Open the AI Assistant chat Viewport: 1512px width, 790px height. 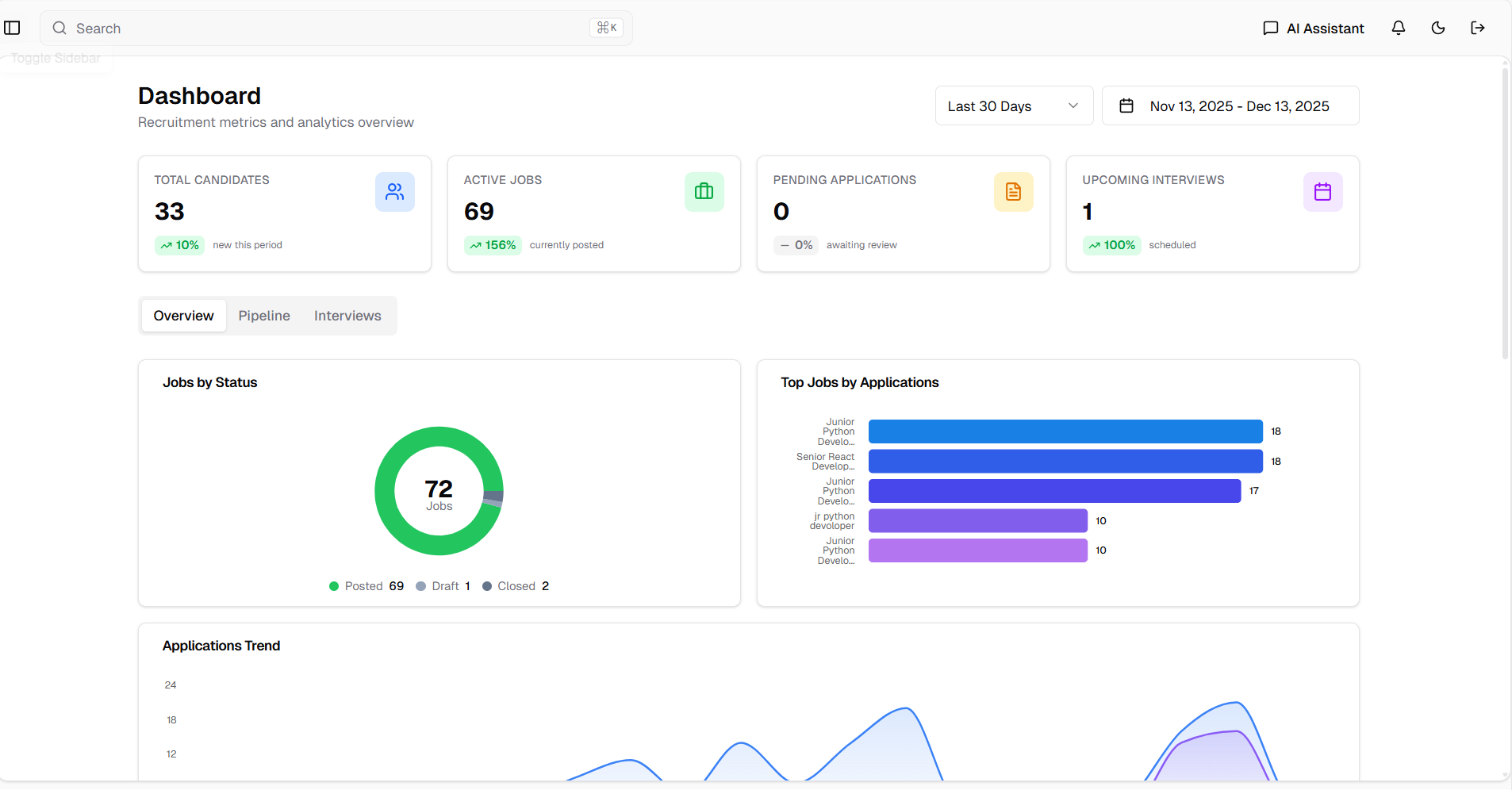point(1312,28)
